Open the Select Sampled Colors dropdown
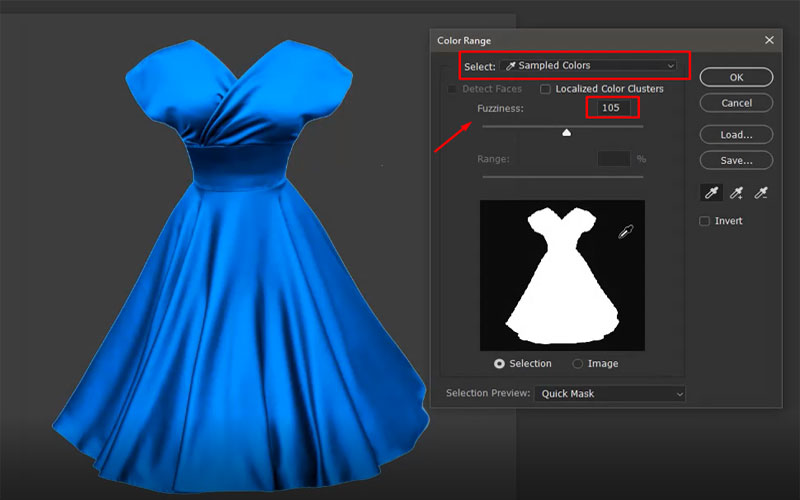The width and height of the screenshot is (800, 500). point(588,66)
